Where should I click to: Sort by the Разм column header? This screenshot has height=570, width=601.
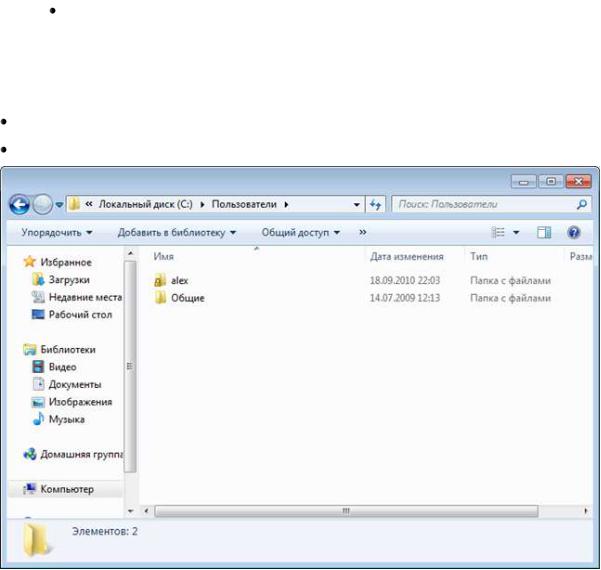[x=581, y=256]
